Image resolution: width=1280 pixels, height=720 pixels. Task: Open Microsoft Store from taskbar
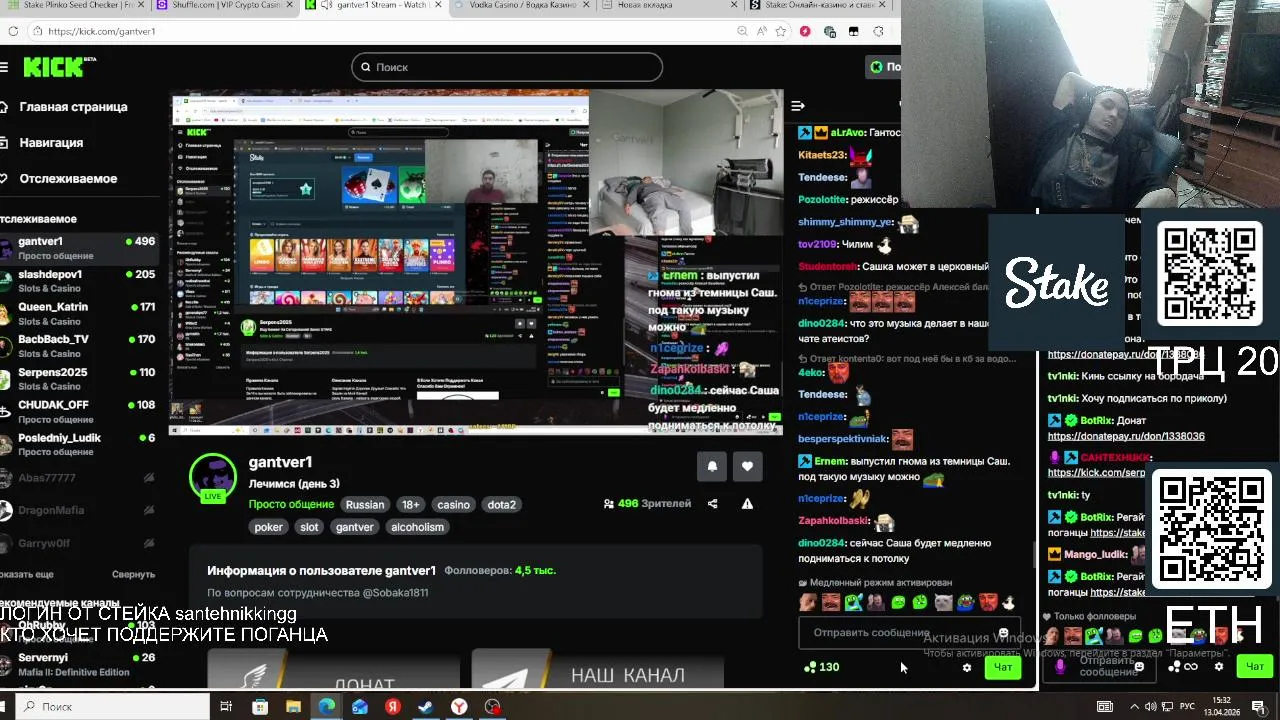coord(260,707)
